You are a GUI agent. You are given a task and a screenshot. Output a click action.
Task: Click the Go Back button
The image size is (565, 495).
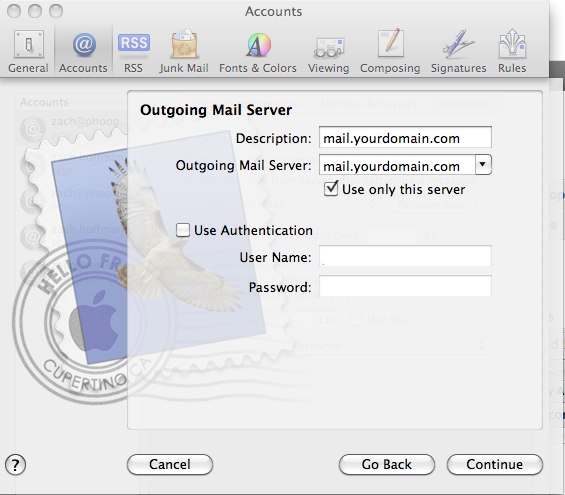click(x=387, y=464)
